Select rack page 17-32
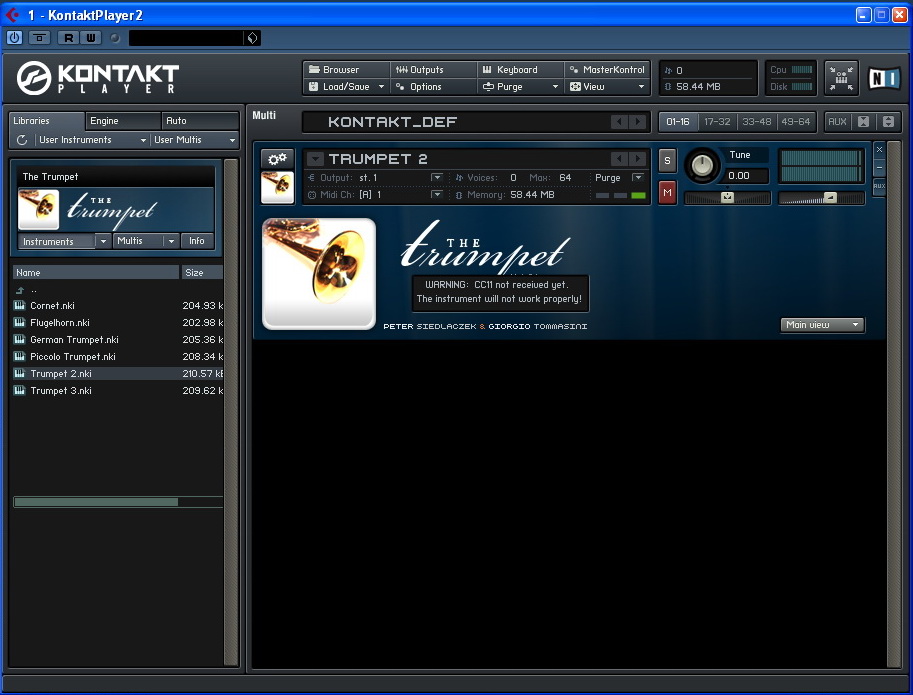Image resolution: width=913 pixels, height=695 pixels. [x=717, y=122]
